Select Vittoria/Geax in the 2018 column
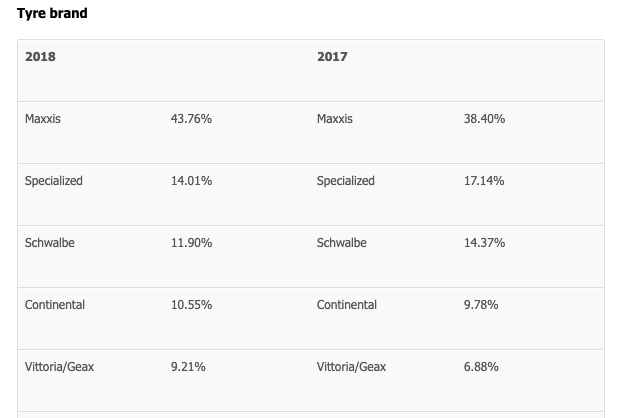 click(x=60, y=367)
